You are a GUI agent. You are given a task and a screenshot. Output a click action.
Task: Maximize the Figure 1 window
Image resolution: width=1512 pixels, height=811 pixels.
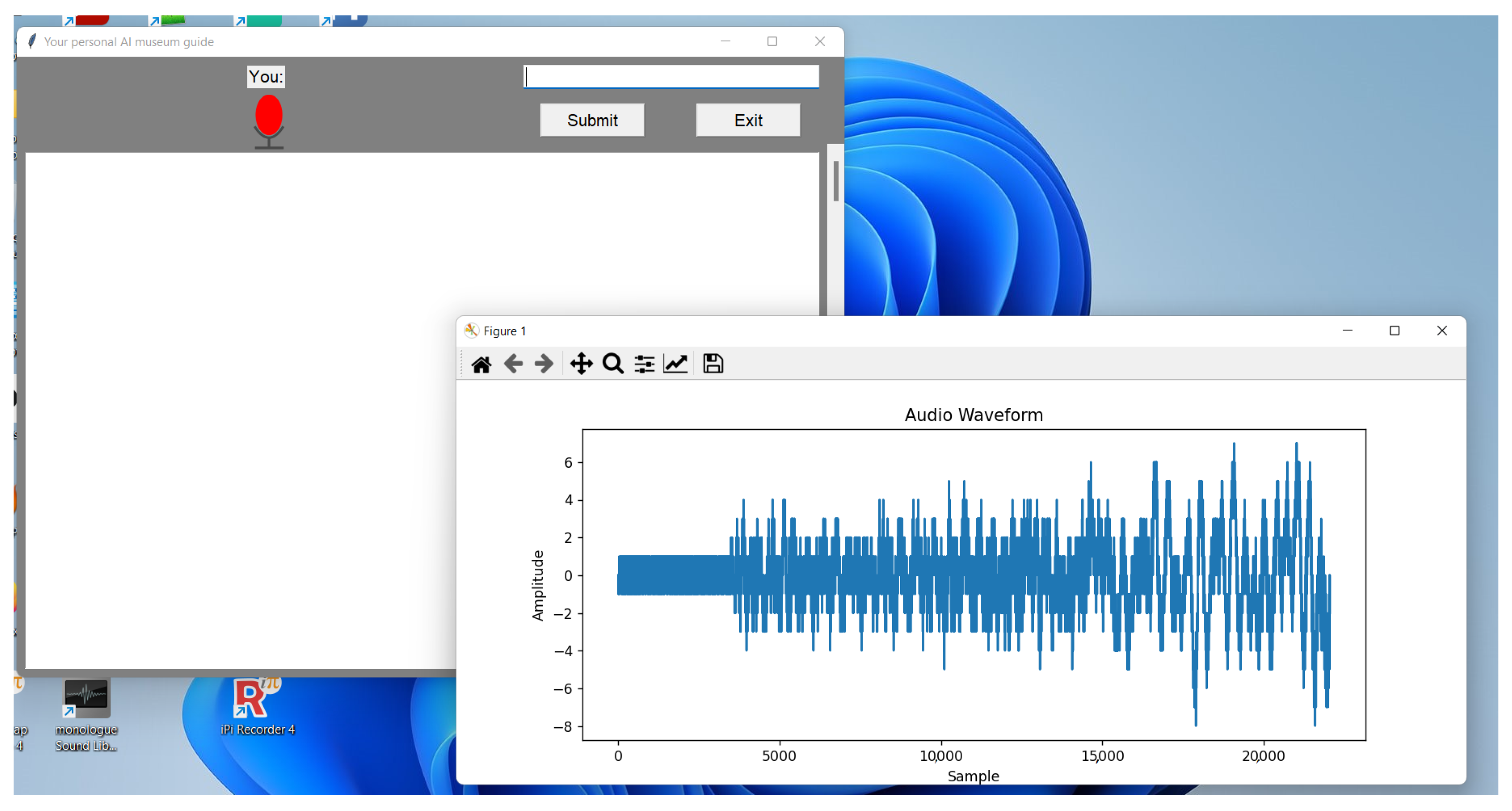(x=1395, y=331)
